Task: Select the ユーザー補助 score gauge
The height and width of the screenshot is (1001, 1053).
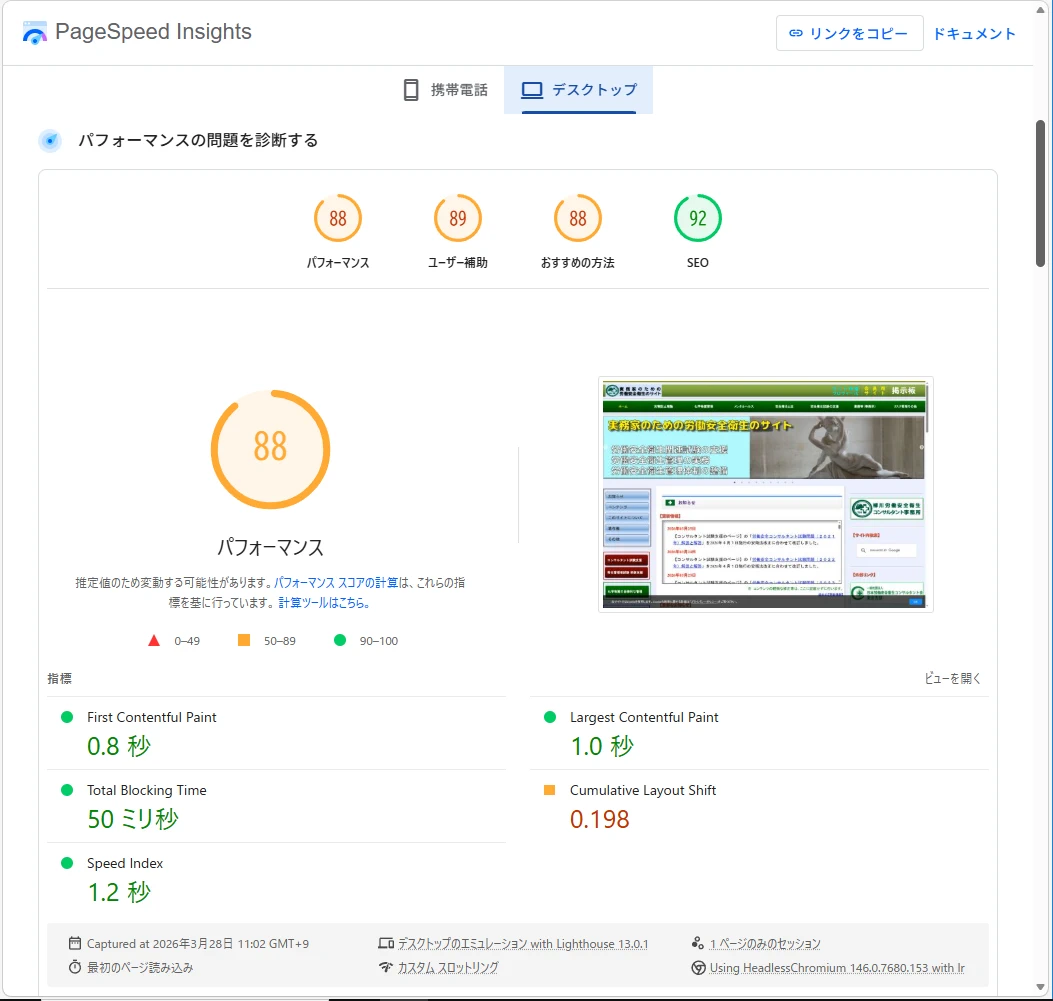Action: (458, 219)
